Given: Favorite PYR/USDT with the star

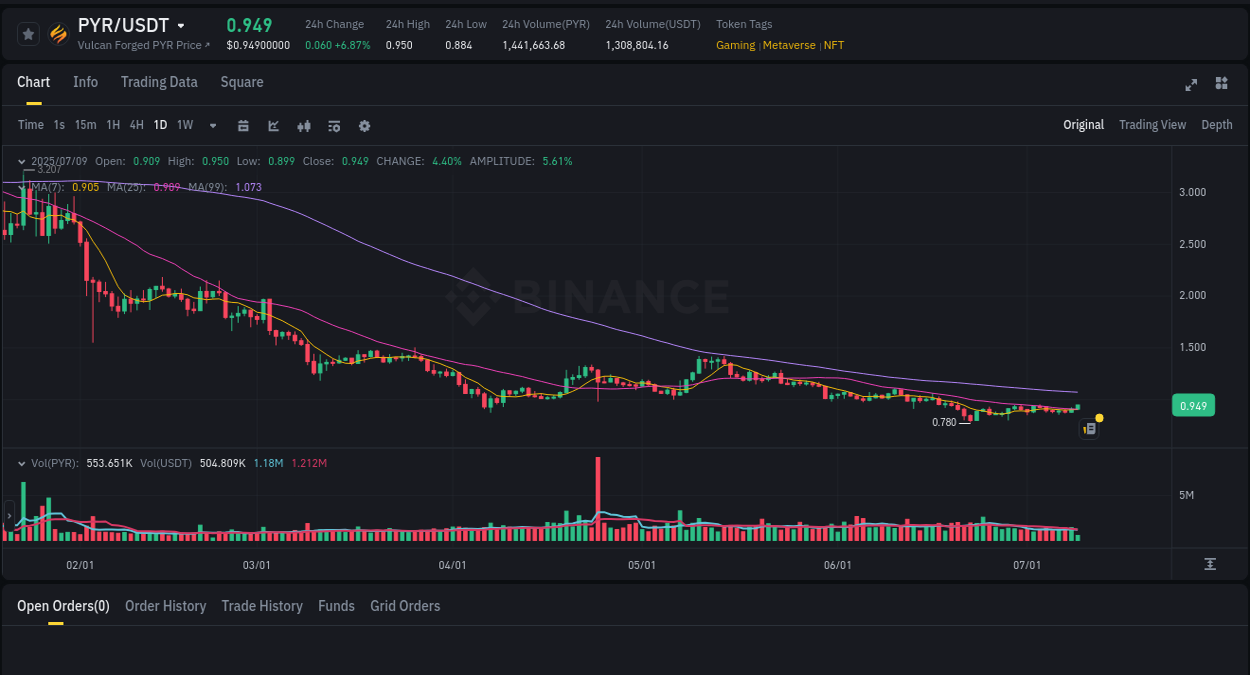Looking at the screenshot, I should pyautogui.click(x=28, y=33).
